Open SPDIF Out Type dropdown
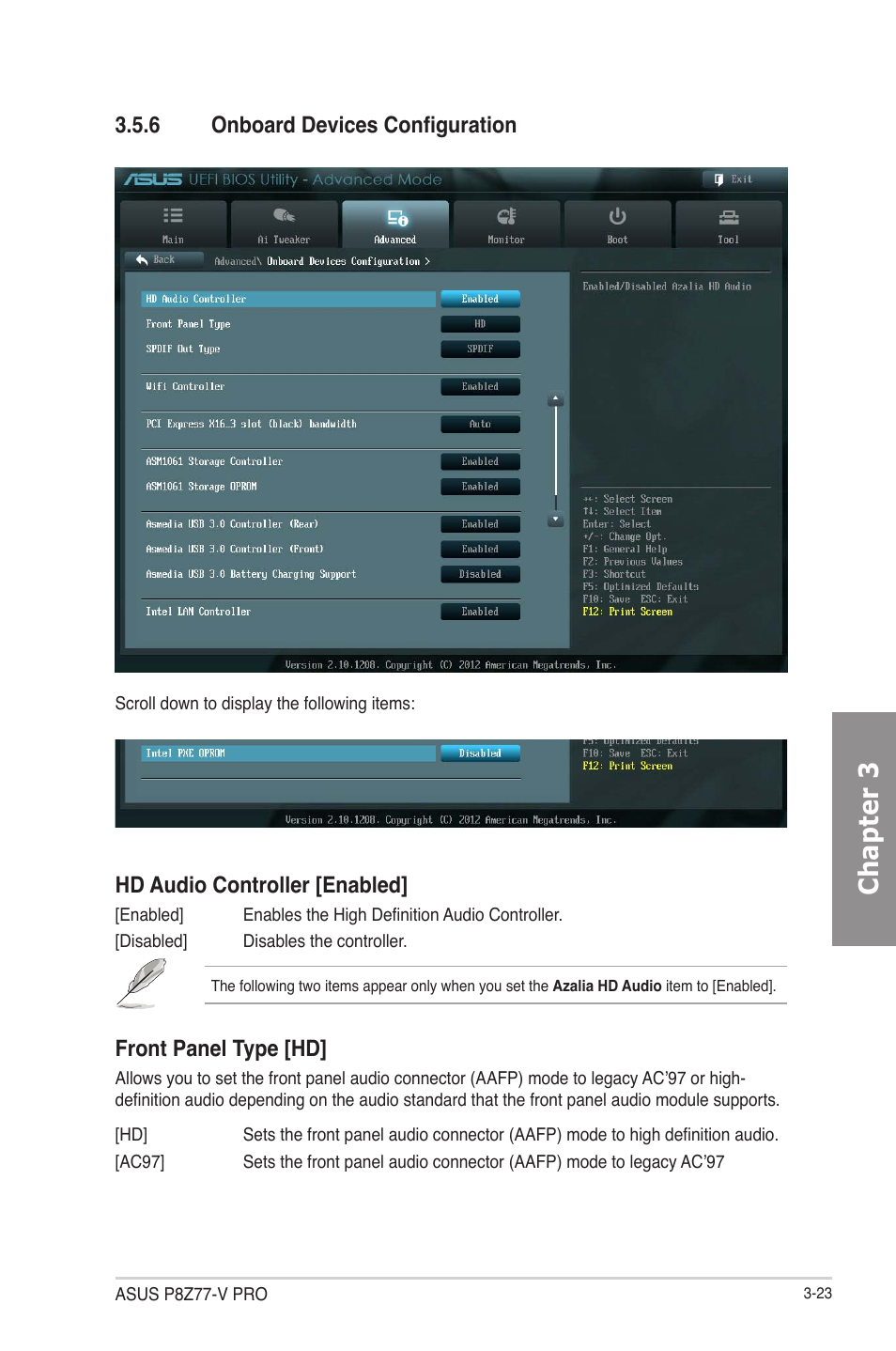 coord(480,349)
